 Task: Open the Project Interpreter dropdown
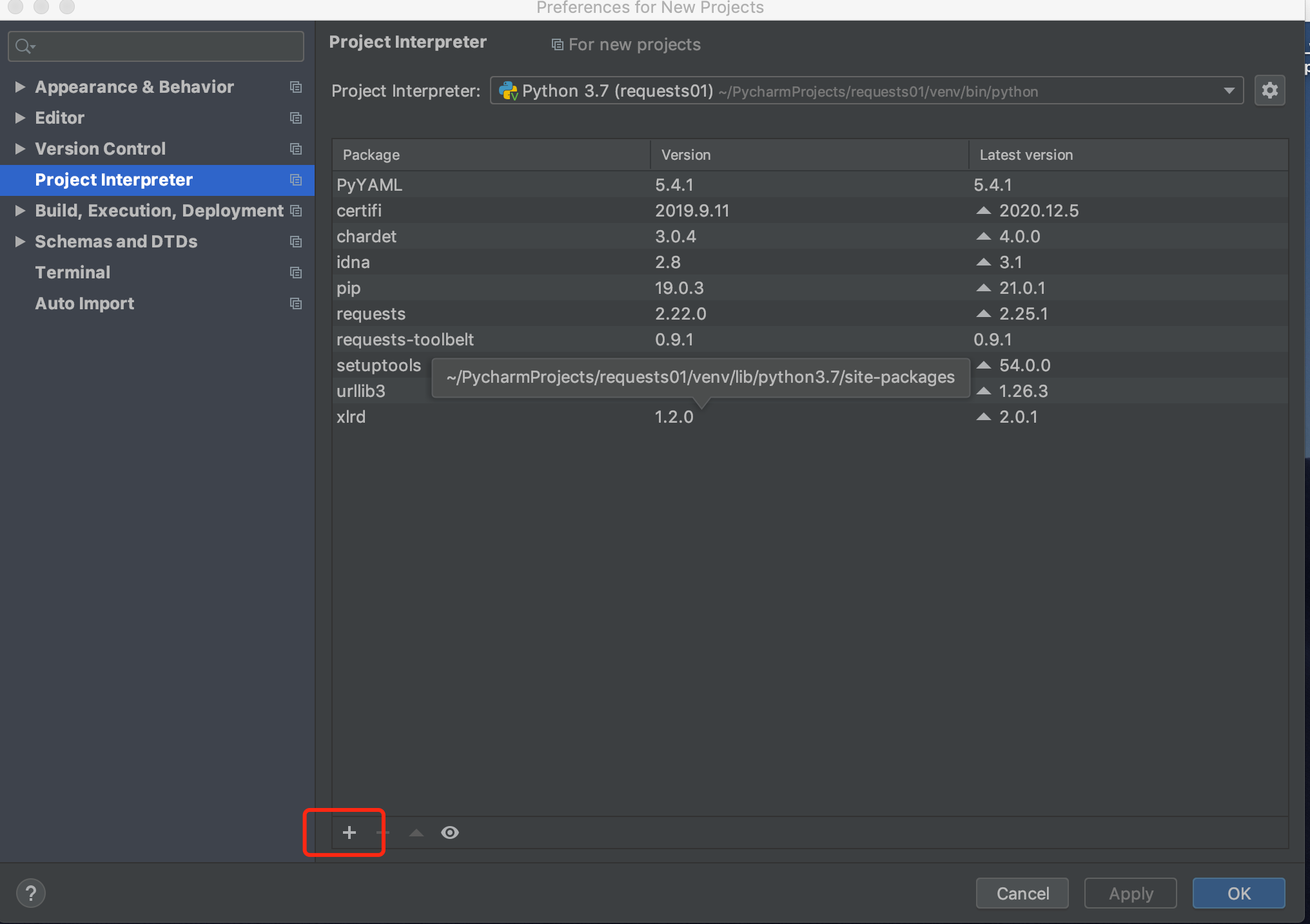pyautogui.click(x=1229, y=91)
